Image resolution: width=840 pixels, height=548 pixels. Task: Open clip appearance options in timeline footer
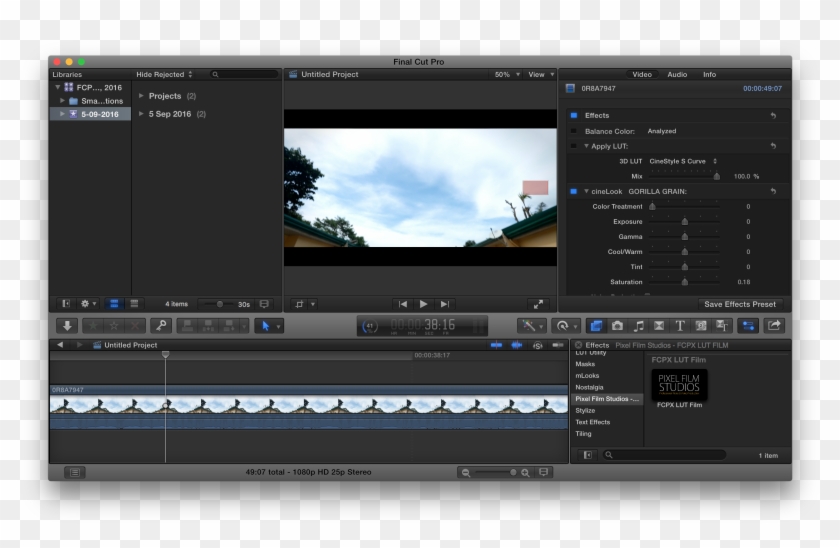click(543, 472)
